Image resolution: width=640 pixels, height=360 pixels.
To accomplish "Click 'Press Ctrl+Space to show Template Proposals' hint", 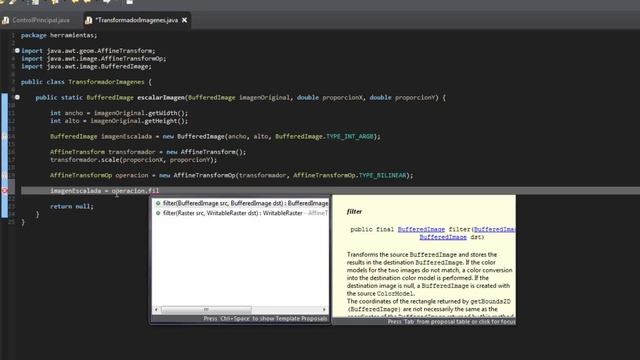I will point(265,318).
